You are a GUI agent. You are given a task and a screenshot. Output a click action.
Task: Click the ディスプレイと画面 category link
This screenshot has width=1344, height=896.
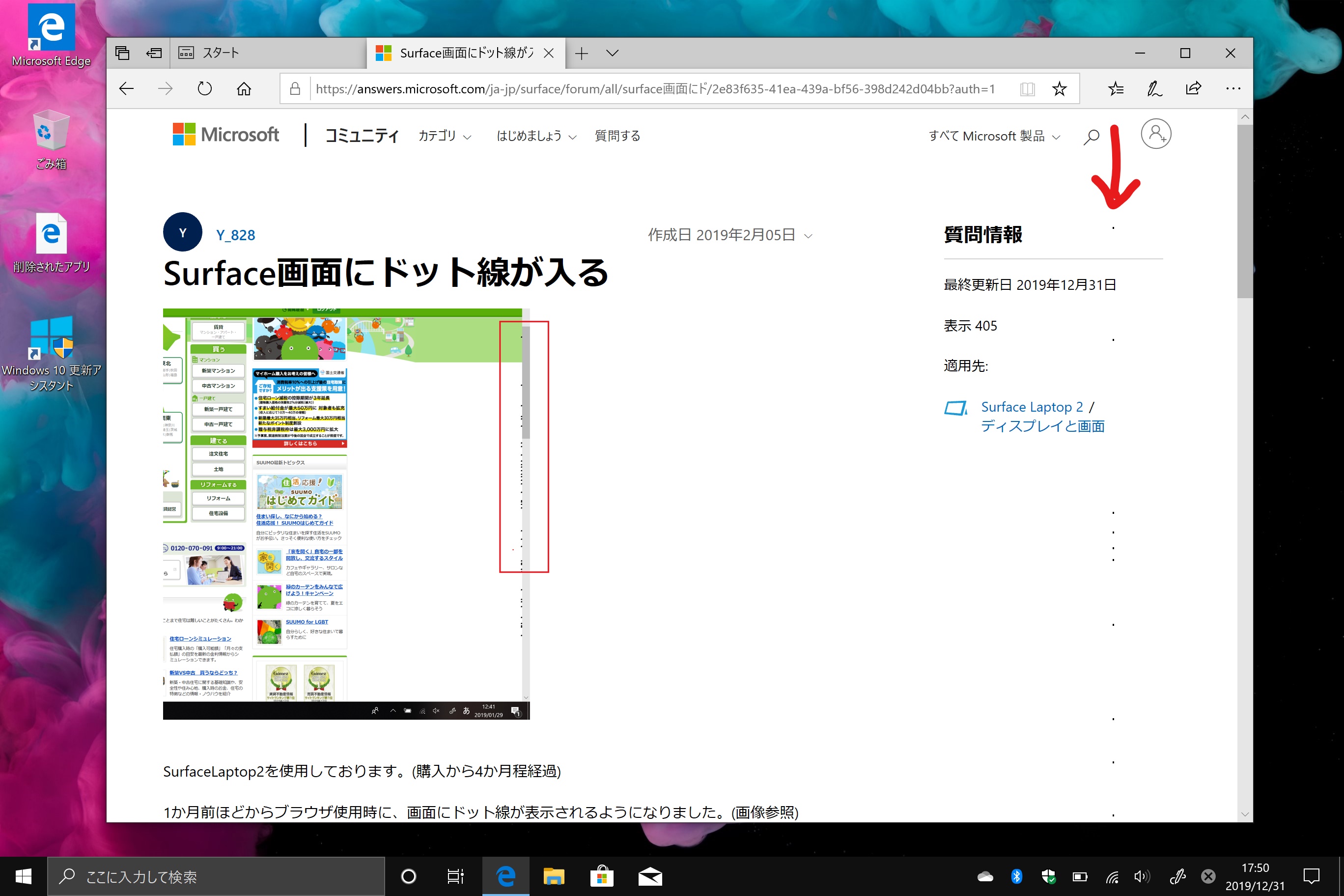[1042, 425]
